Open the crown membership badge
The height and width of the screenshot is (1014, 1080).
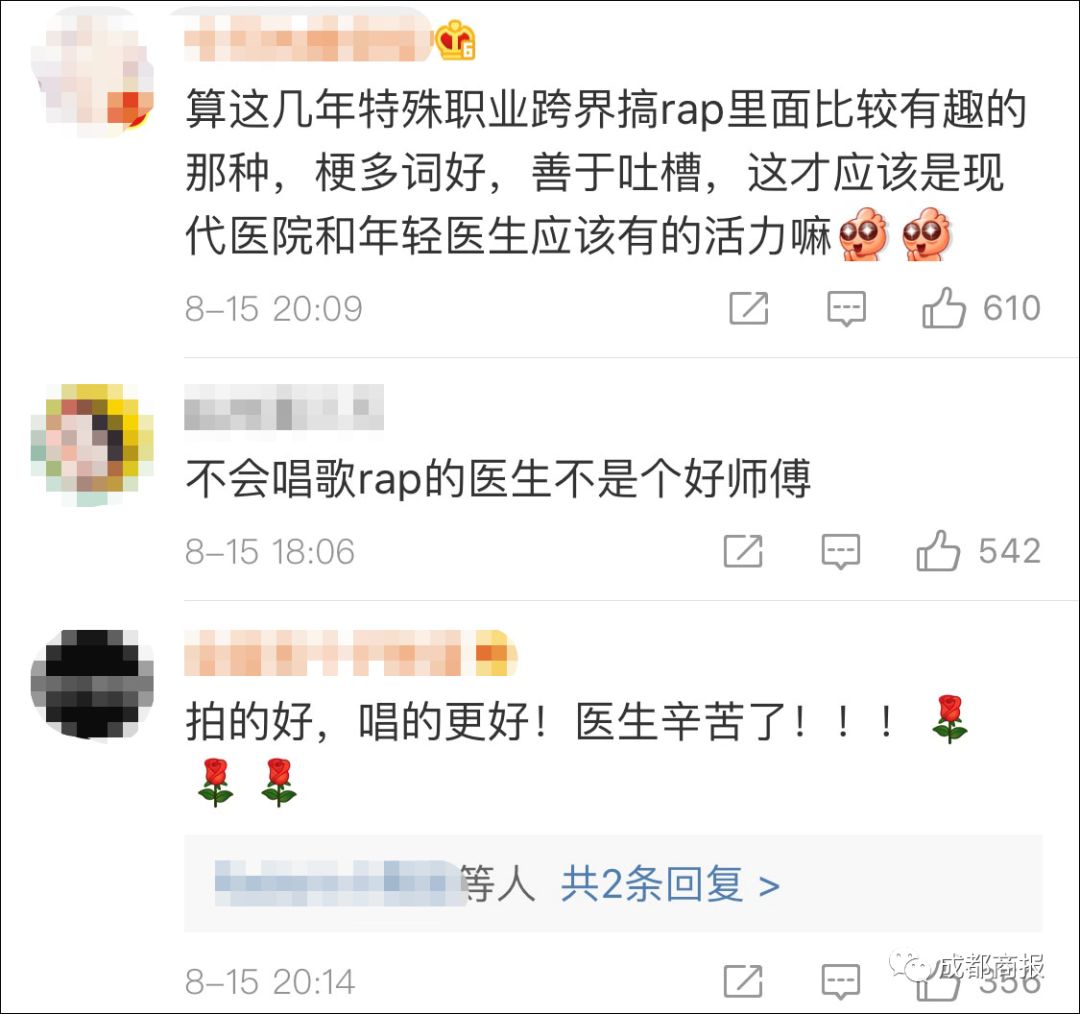(x=455, y=40)
